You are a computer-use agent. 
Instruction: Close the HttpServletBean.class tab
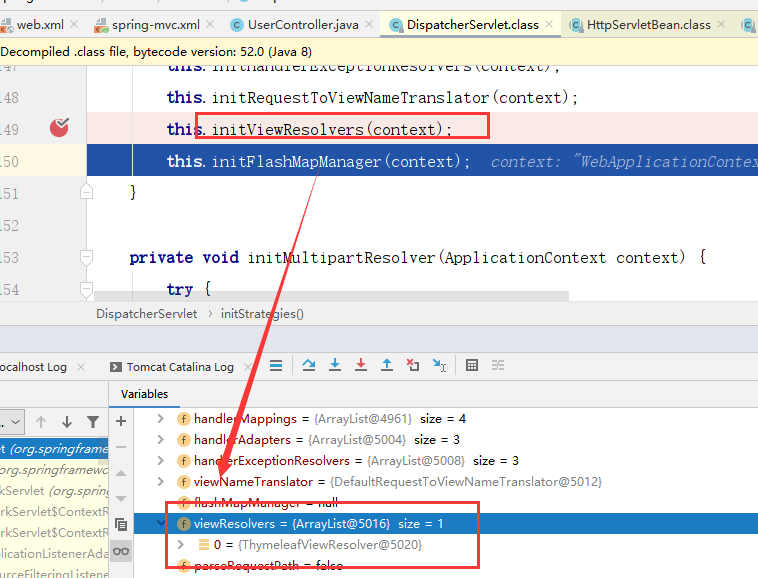click(x=721, y=24)
